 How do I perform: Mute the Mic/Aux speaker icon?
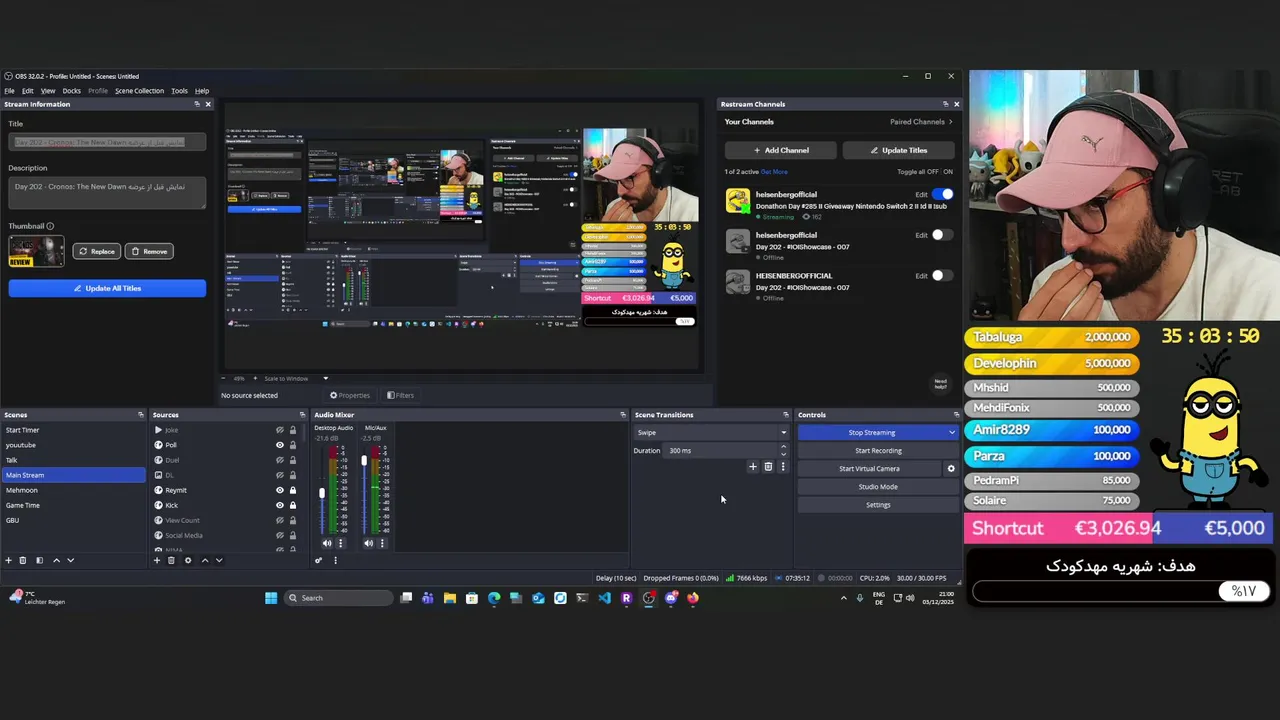368,543
